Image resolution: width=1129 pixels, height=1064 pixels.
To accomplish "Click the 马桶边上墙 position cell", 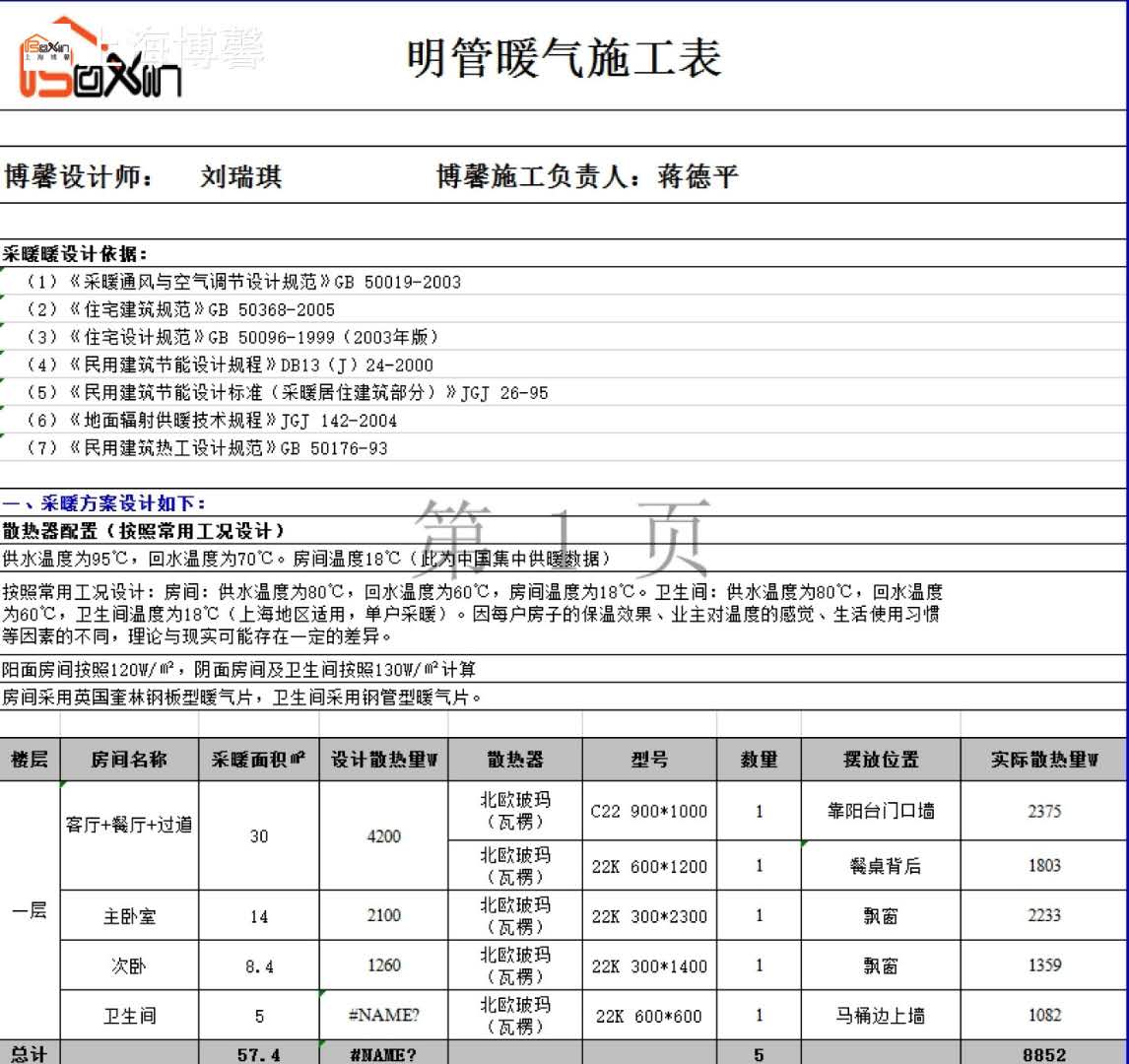I will coord(880,1016).
